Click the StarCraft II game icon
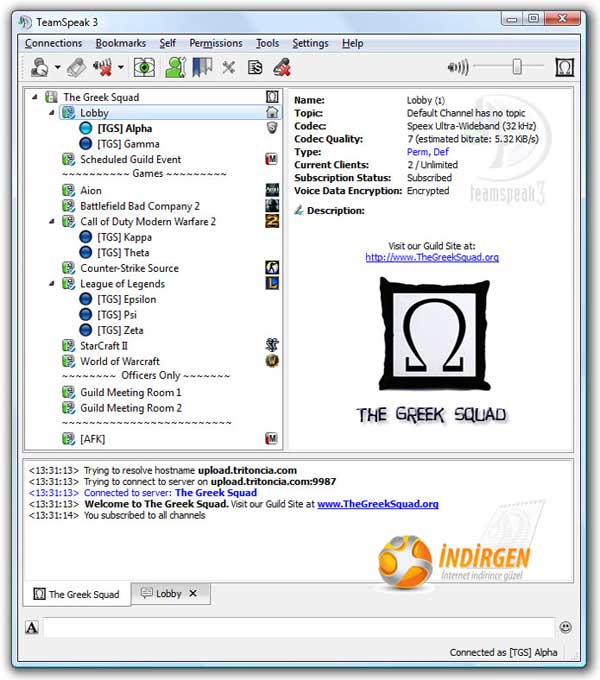The width and height of the screenshot is (600, 680). coord(272,345)
